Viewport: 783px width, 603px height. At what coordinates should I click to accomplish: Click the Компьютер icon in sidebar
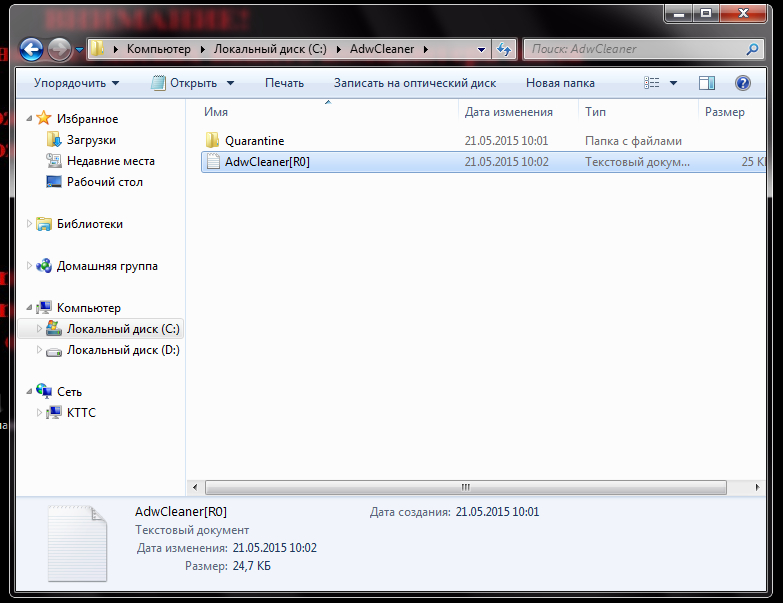pos(44,307)
